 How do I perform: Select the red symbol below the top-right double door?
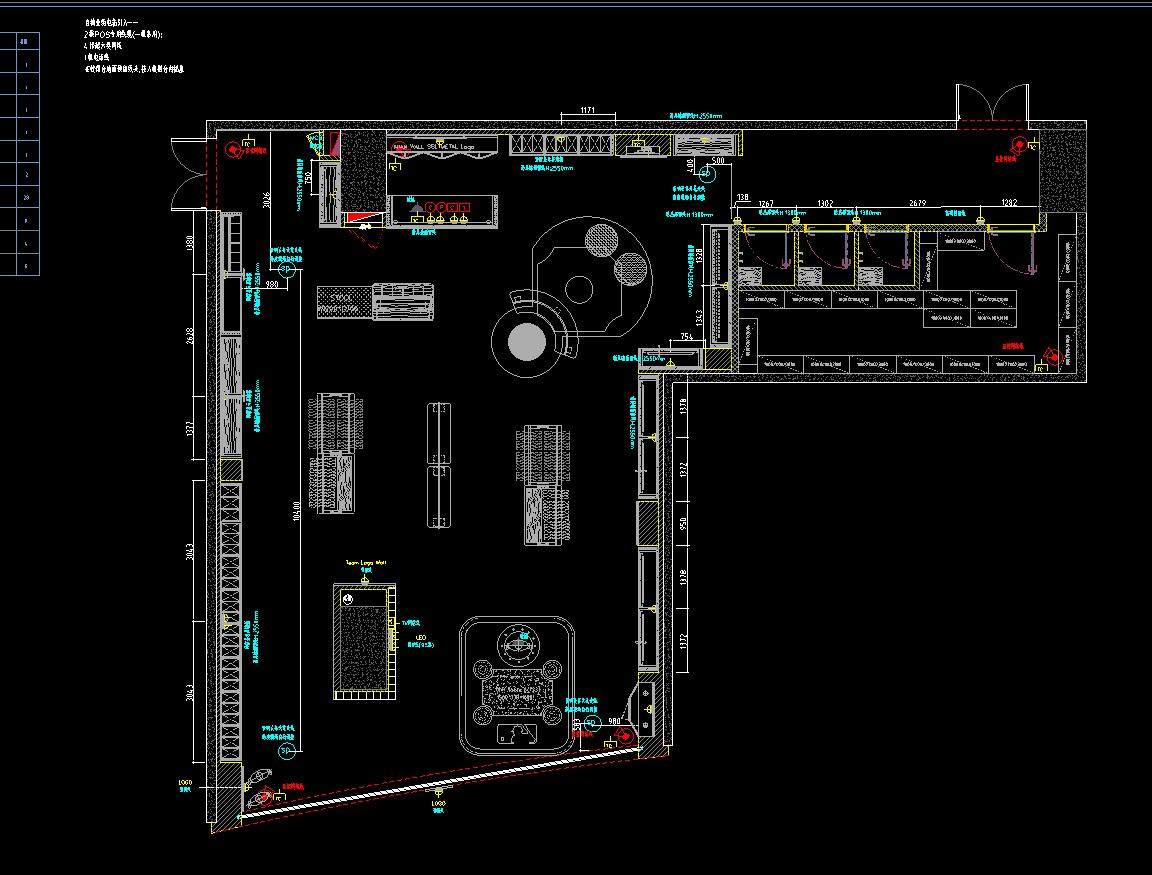[1018, 145]
